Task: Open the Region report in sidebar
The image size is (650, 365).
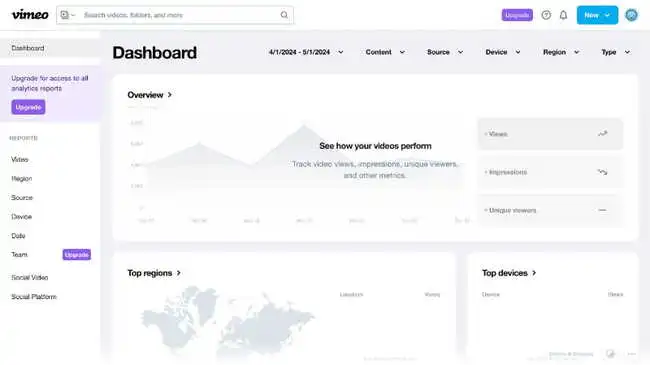Action: 22,178
